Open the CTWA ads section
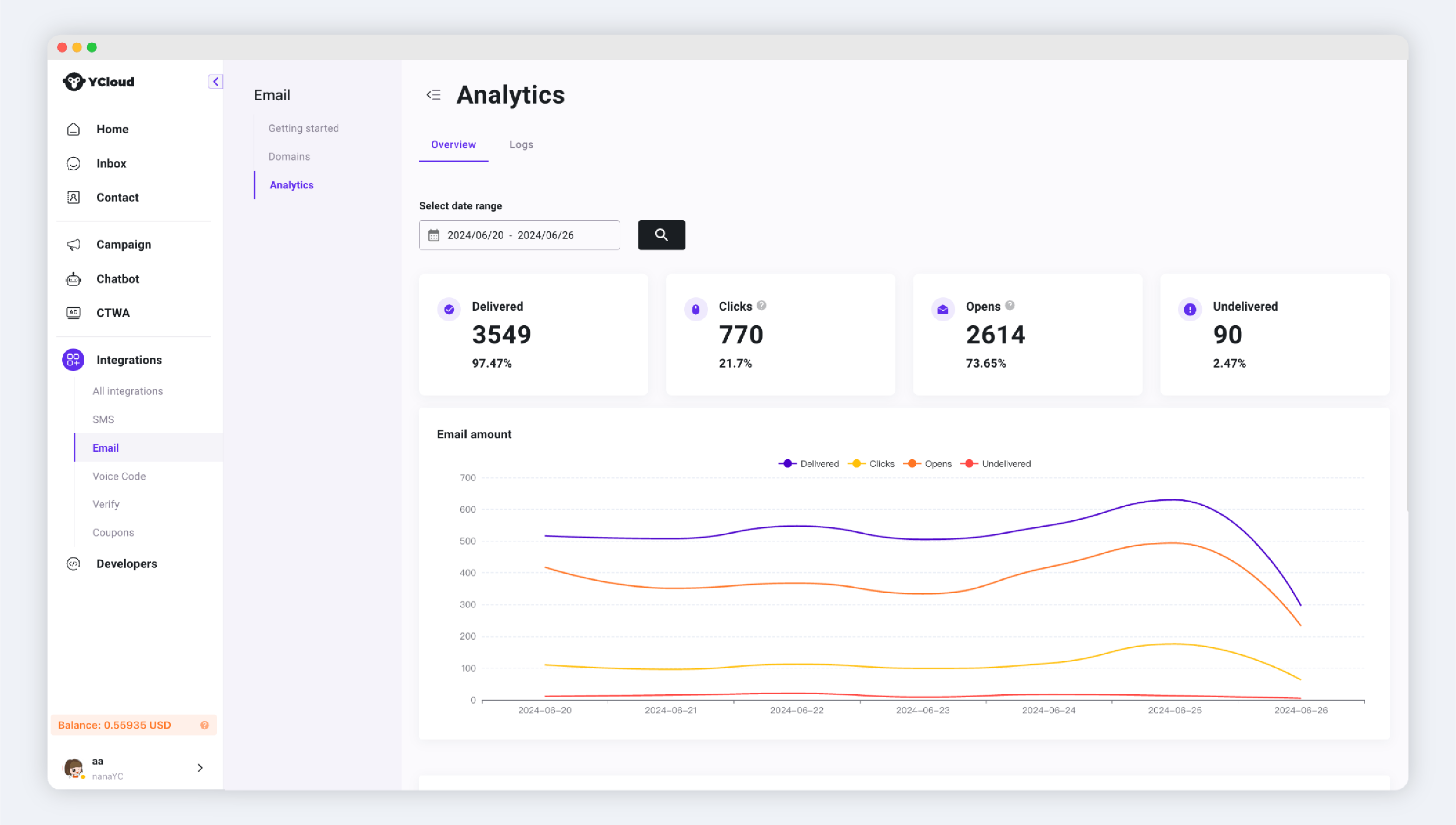Image resolution: width=1456 pixels, height=825 pixels. coord(113,313)
